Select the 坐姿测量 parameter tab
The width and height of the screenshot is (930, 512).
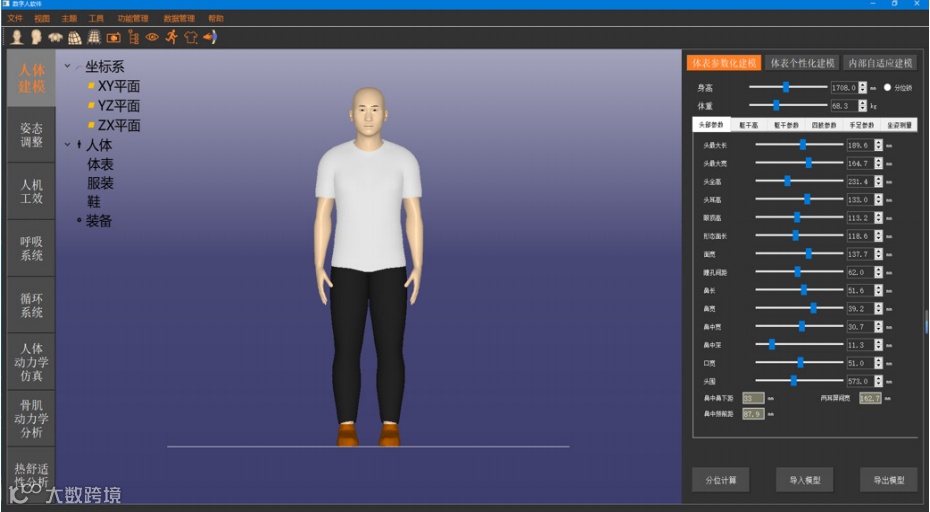coord(899,125)
